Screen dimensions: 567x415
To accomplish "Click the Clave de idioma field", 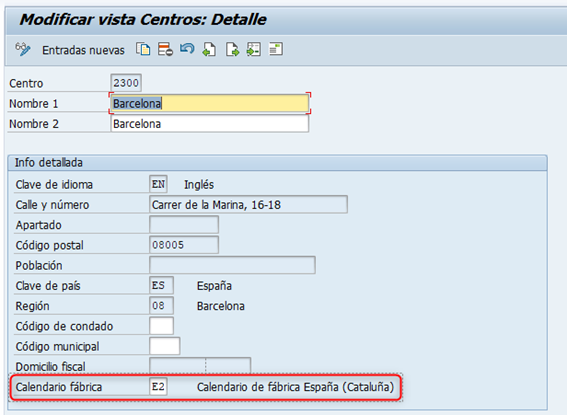I will (158, 184).
